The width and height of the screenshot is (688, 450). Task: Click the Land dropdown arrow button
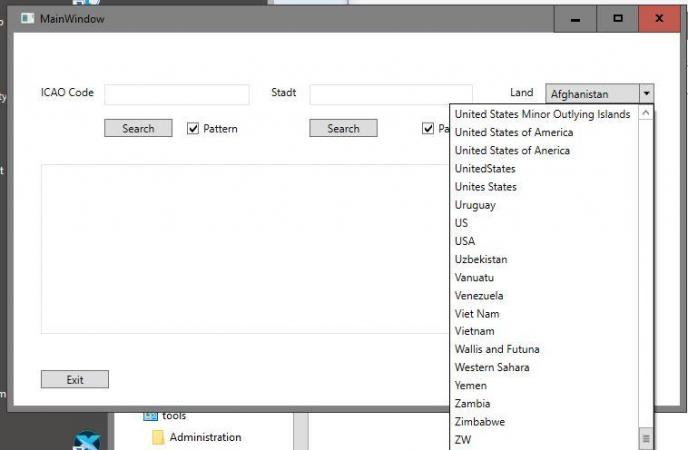pos(646,93)
